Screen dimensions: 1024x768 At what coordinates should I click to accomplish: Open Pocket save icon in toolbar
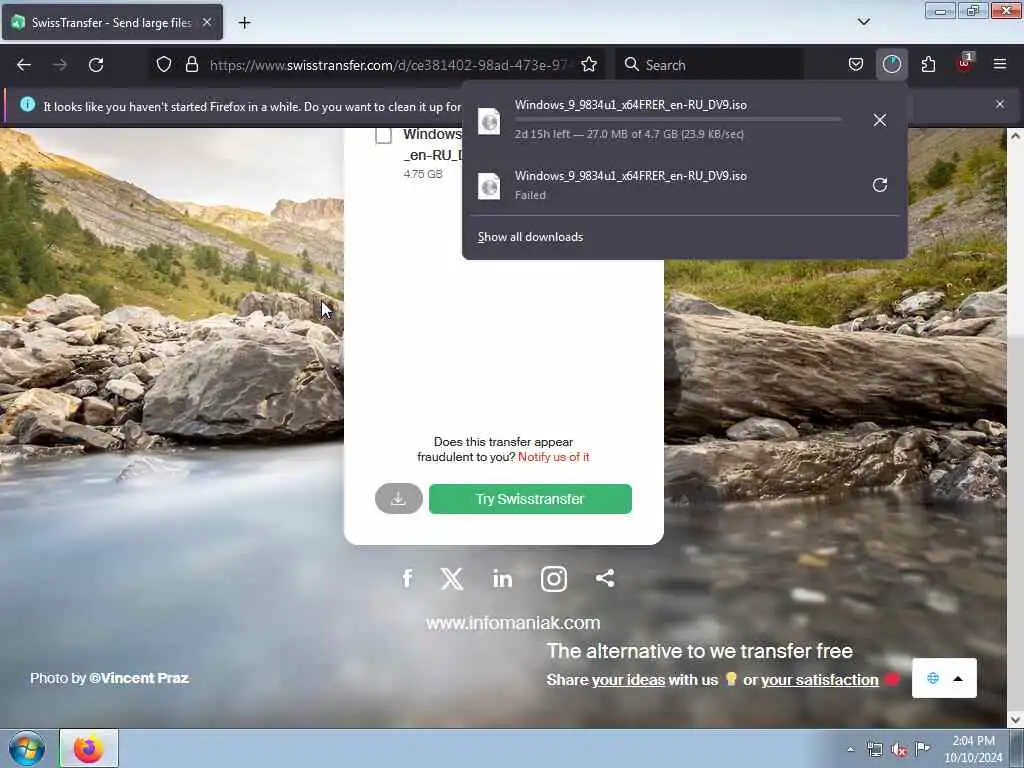coord(856,65)
